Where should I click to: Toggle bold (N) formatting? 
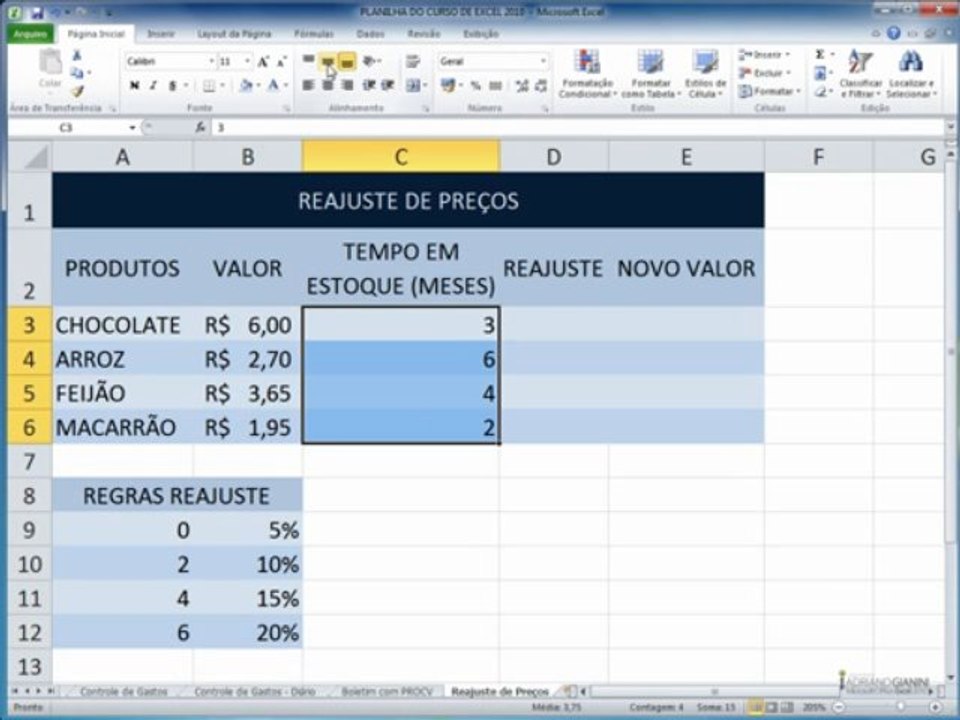[134, 86]
